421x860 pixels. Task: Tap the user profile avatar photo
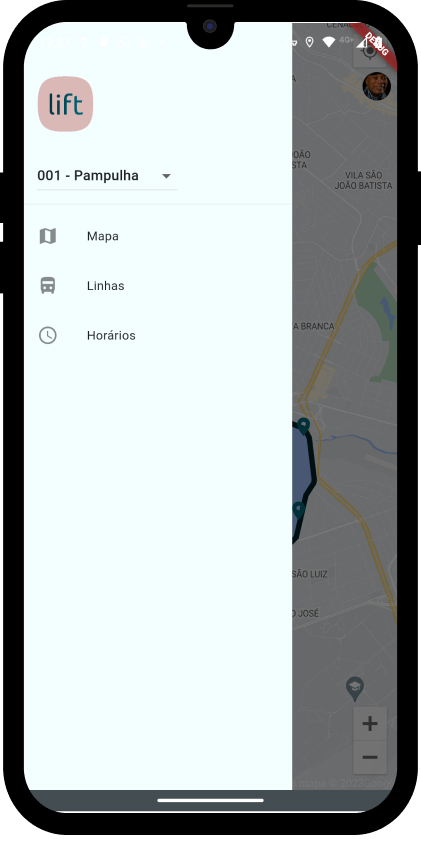point(377,86)
